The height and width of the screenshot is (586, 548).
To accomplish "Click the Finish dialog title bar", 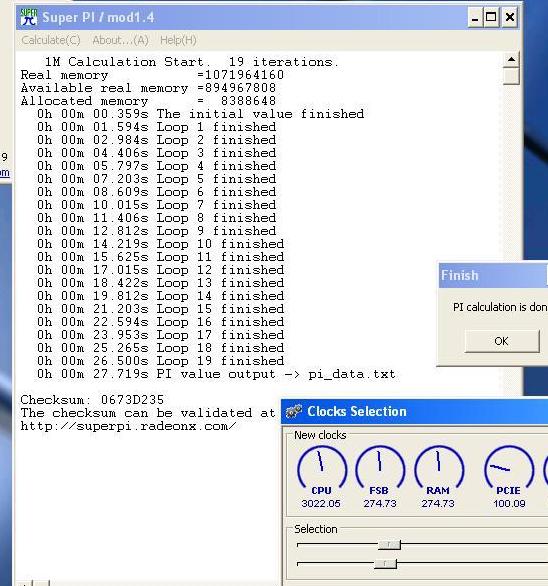I will [493, 275].
